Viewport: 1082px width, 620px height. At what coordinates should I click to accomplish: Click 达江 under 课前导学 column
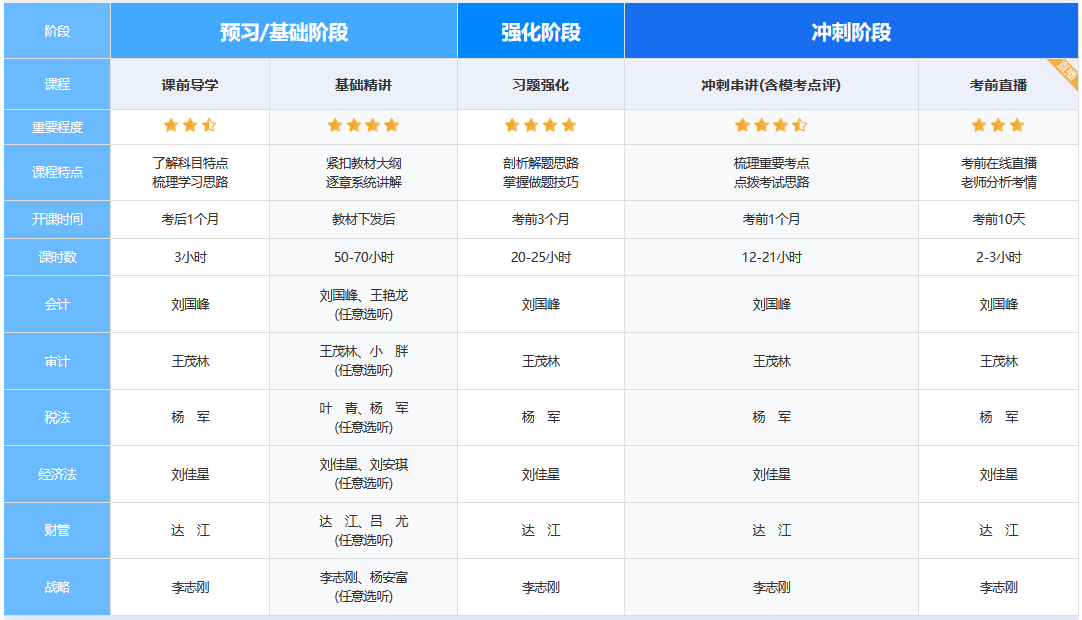coord(190,530)
